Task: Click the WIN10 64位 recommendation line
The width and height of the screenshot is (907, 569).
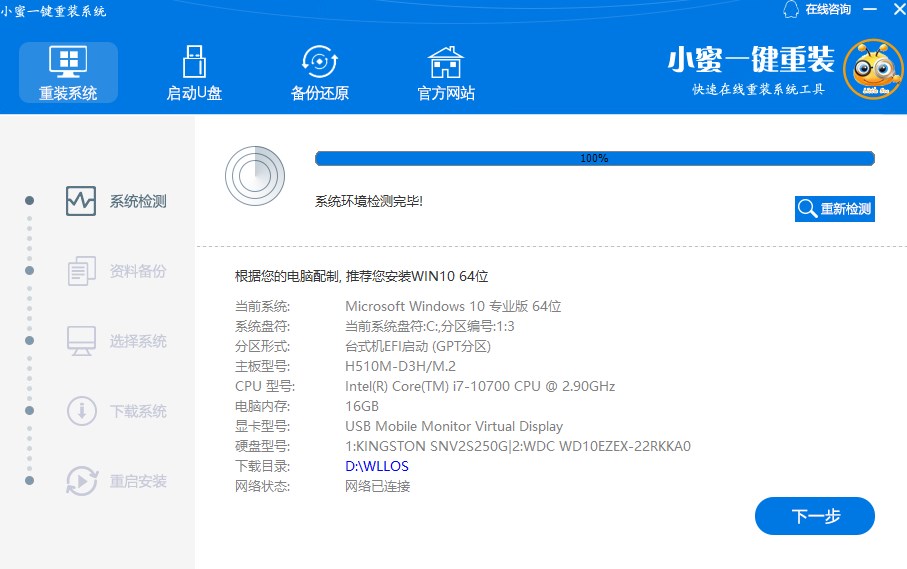Action: [362, 276]
